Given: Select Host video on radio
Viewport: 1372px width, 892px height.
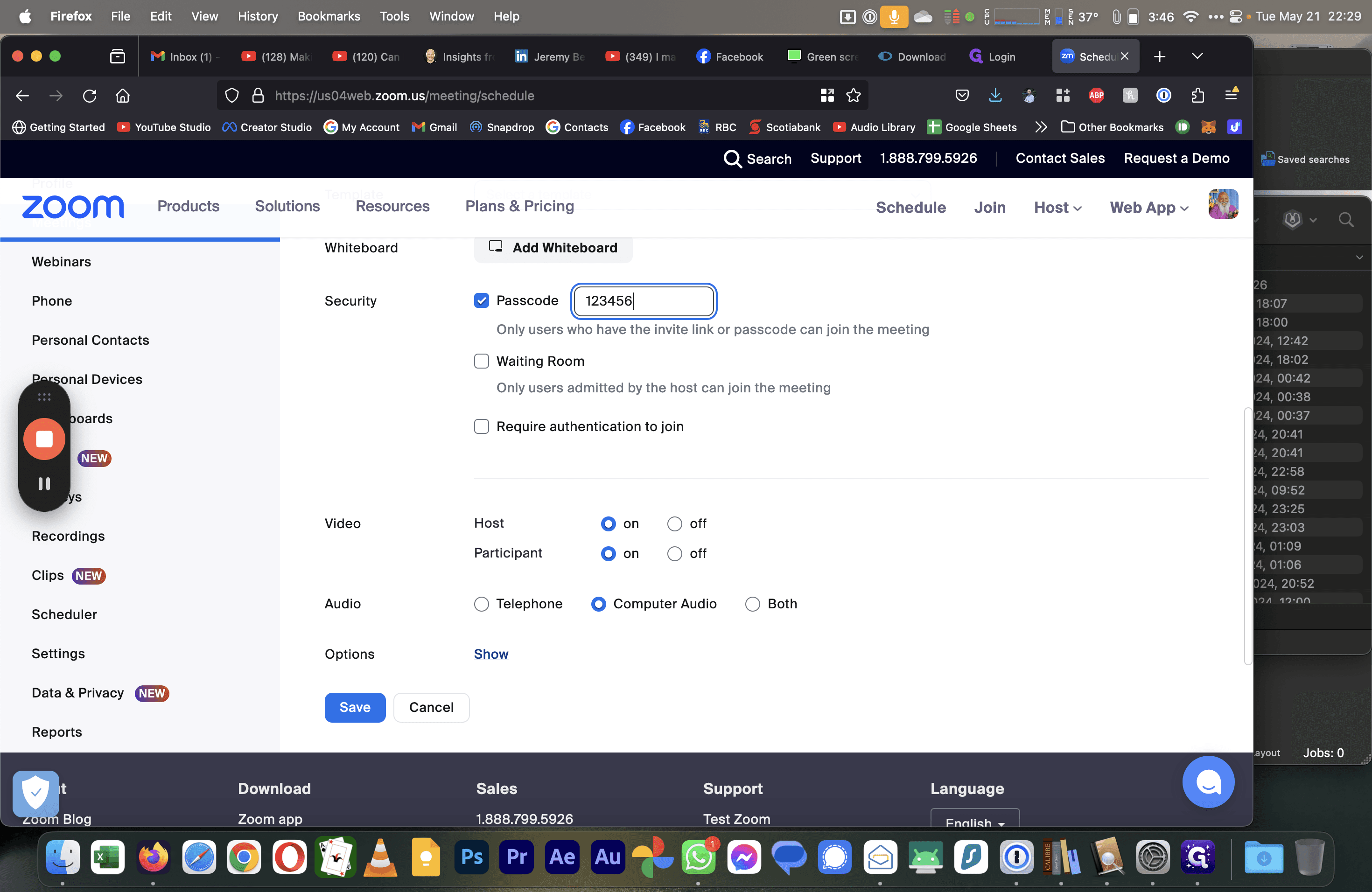Looking at the screenshot, I should (608, 524).
